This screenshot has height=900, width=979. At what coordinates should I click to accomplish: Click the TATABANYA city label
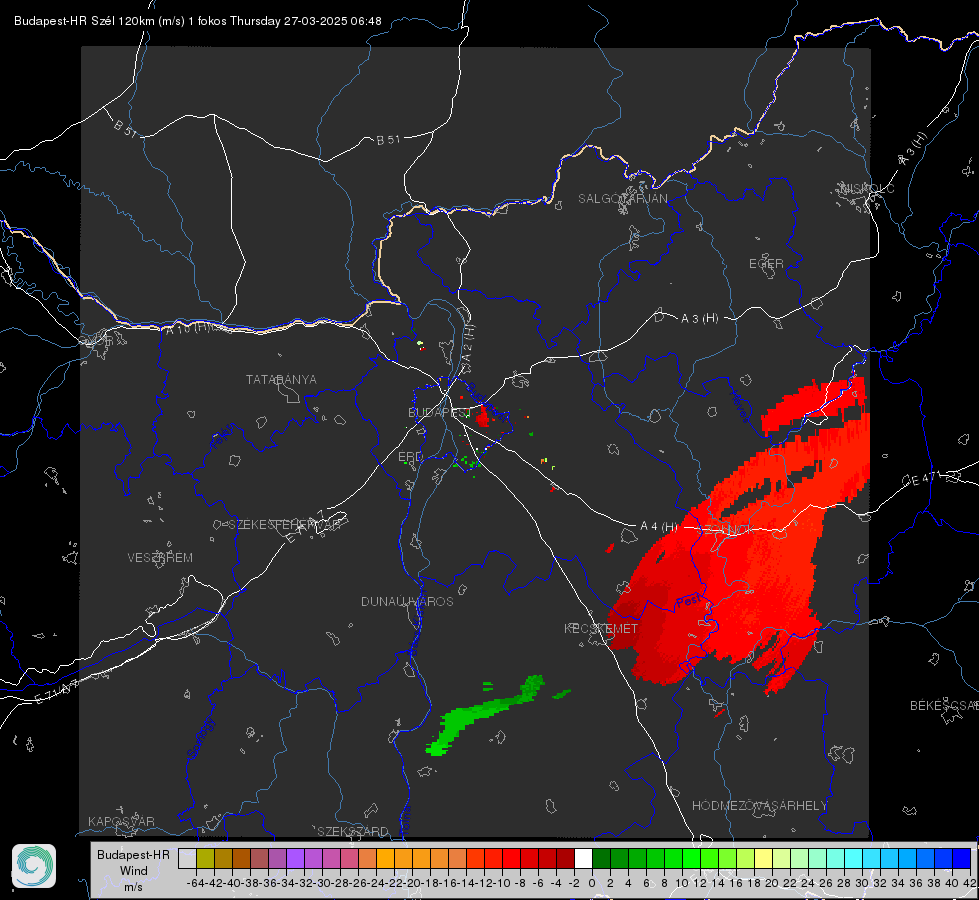coord(281,380)
